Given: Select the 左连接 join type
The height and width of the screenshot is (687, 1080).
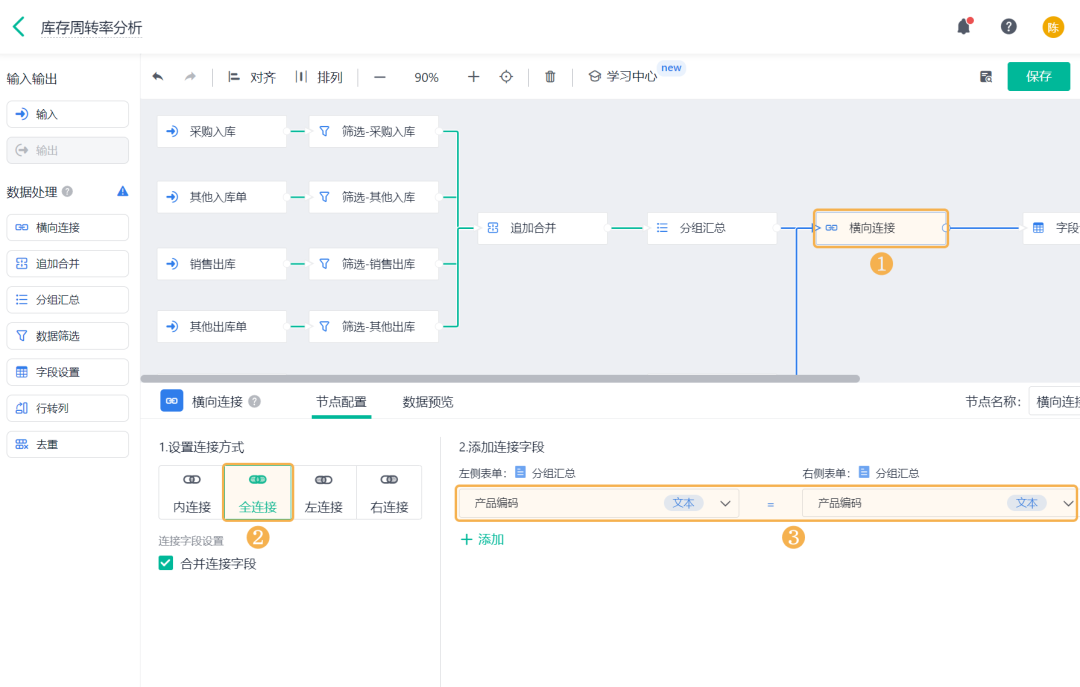Looking at the screenshot, I should pos(323,493).
